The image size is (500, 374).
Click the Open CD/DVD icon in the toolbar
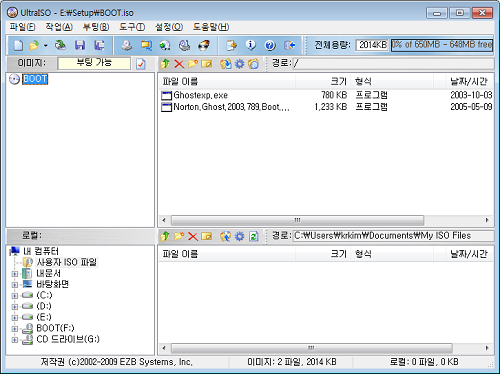60,45
